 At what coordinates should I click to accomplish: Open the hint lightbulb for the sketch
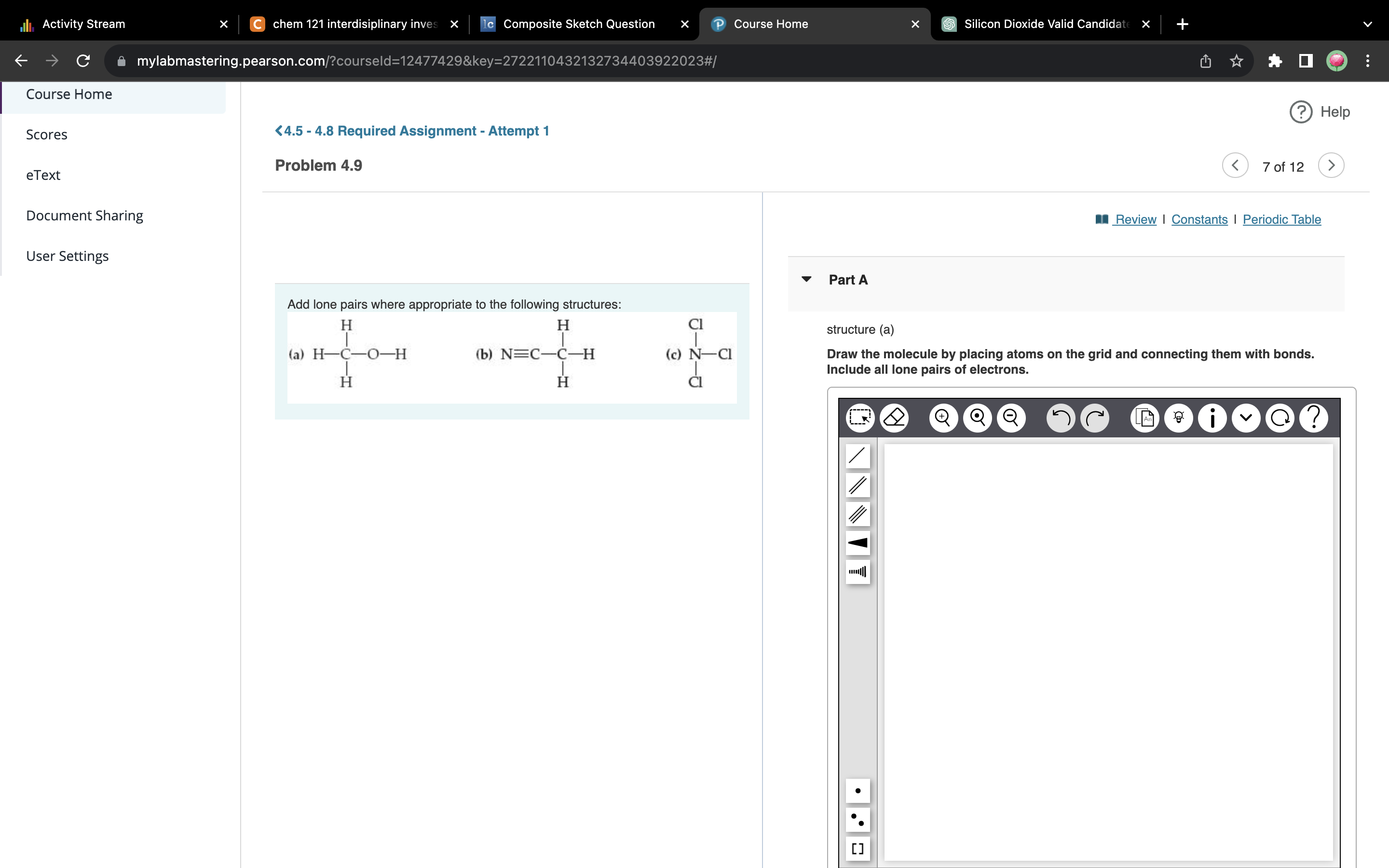click(x=1179, y=417)
